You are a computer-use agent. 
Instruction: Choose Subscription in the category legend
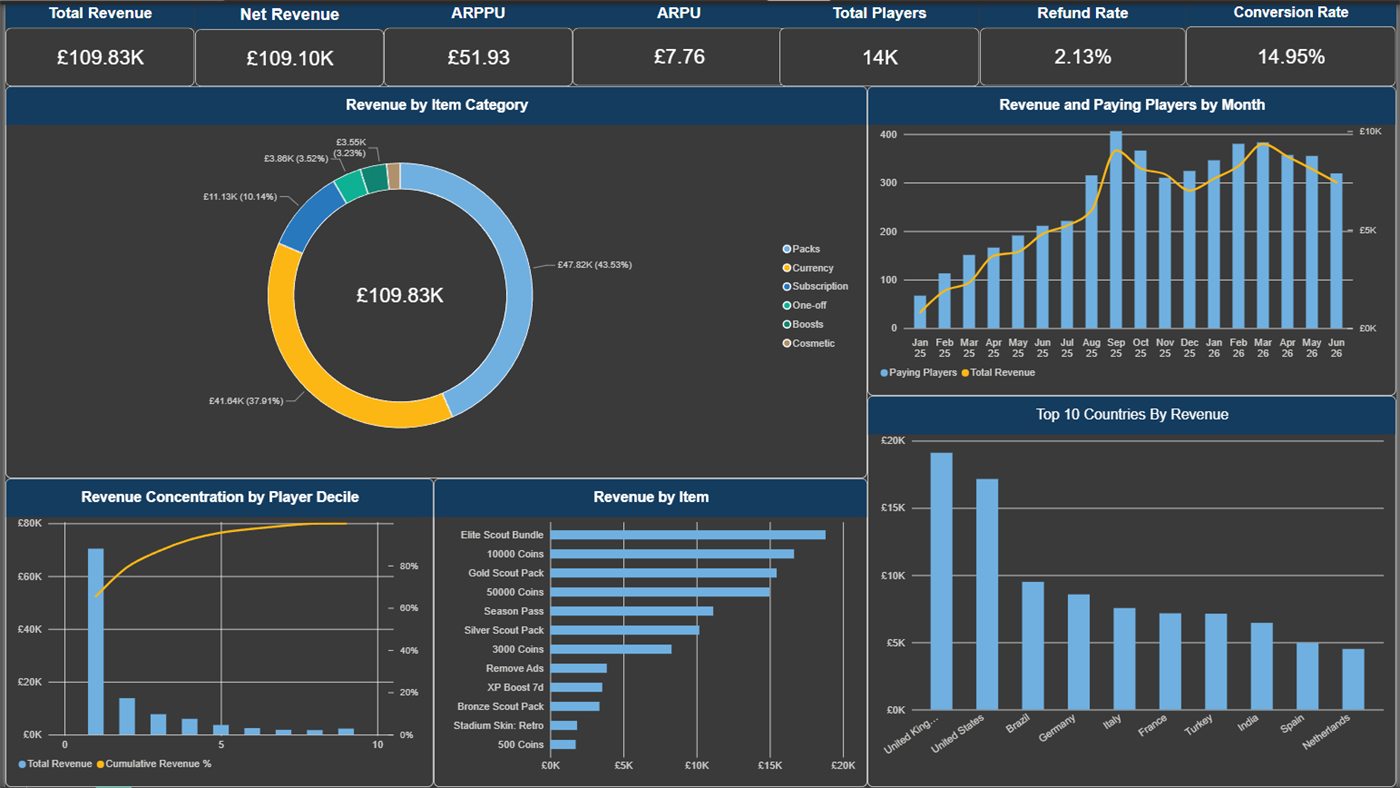[x=816, y=286]
